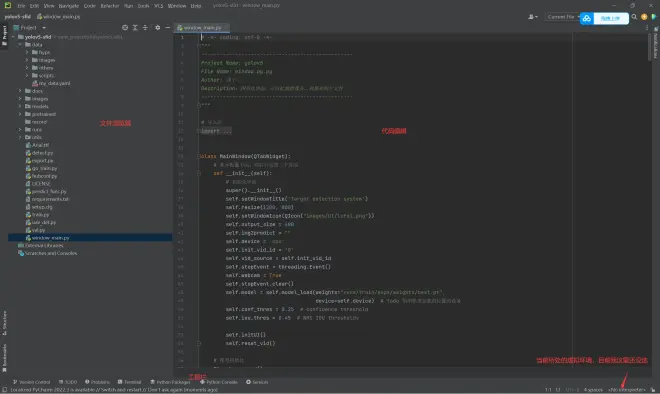Expand the hyps folder
Screen dimensions: 660x394
click(x=27, y=52)
